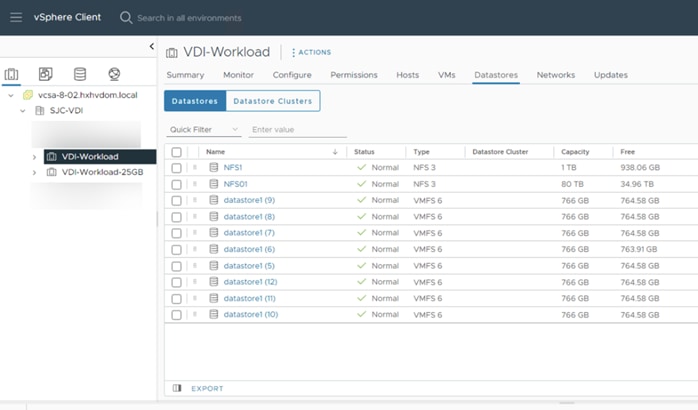Select VDI-Workload-25GB in the tree
Image resolution: width=698 pixels, height=410 pixels.
point(102,172)
